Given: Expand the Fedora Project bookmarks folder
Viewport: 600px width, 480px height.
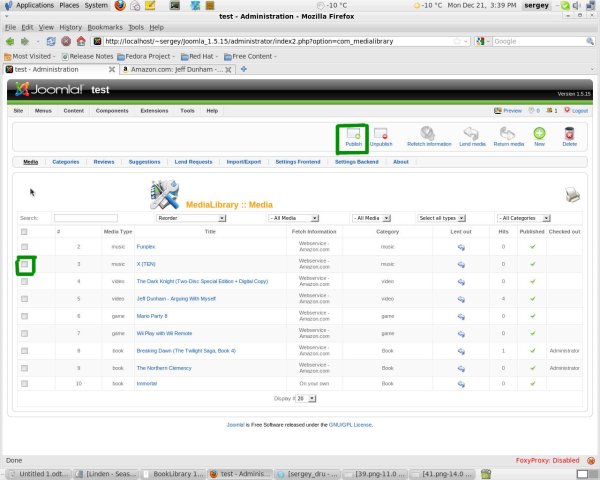Looking at the screenshot, I should click(146, 56).
